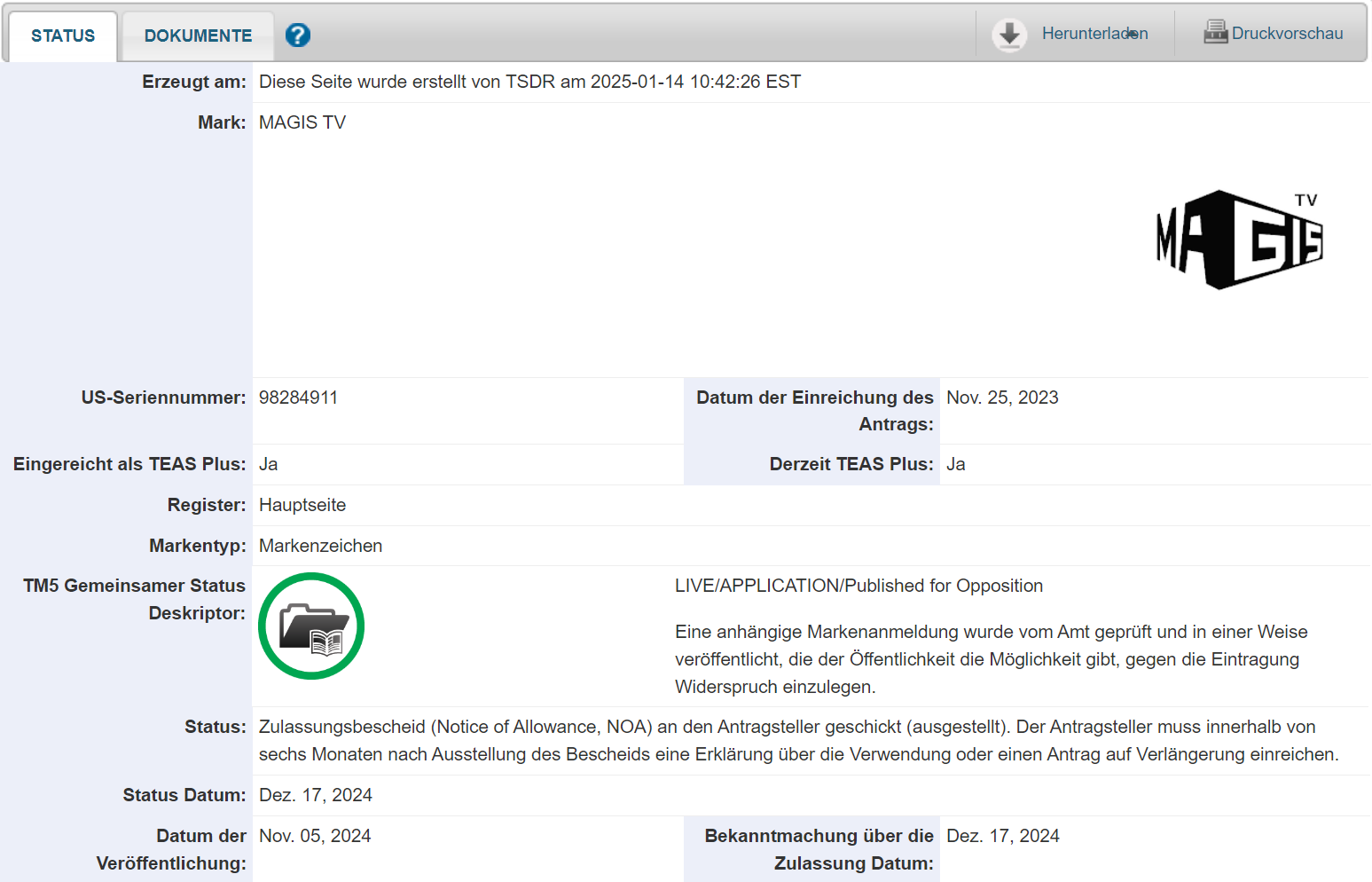This screenshot has height=882, width=1372.
Task: Click the Status Datum value Dez. 17, 2024
Action: 316,795
